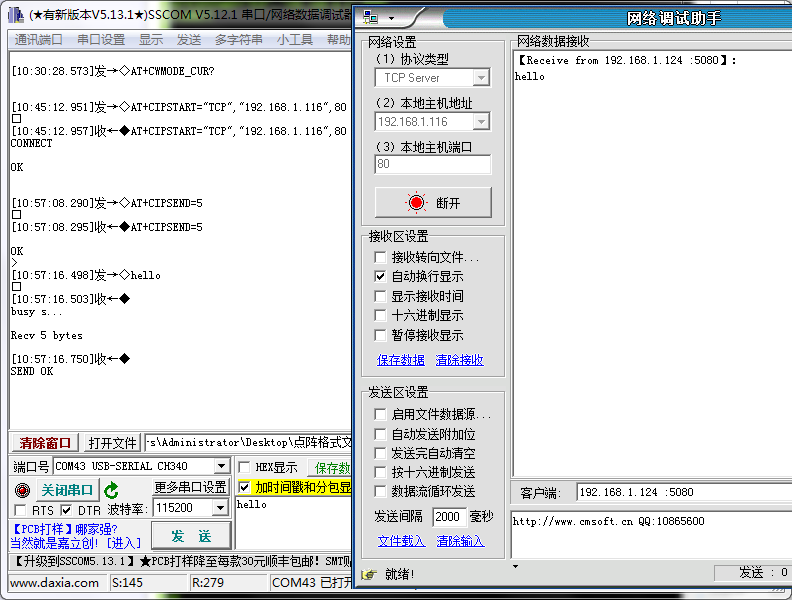Click the www.daxia.com status bar text
Viewport: 792px width, 600px height.
[55, 583]
